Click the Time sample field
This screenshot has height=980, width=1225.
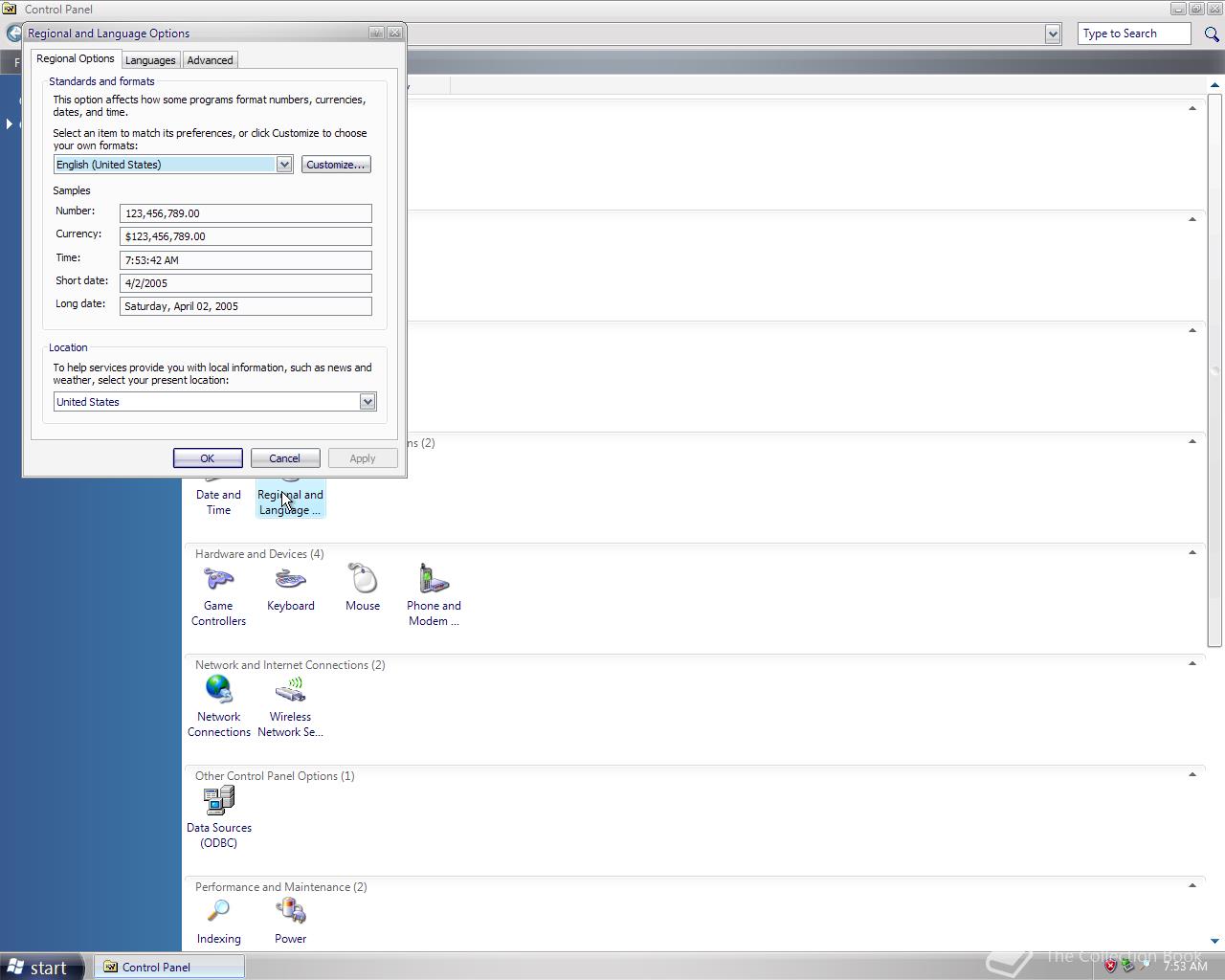pos(246,260)
